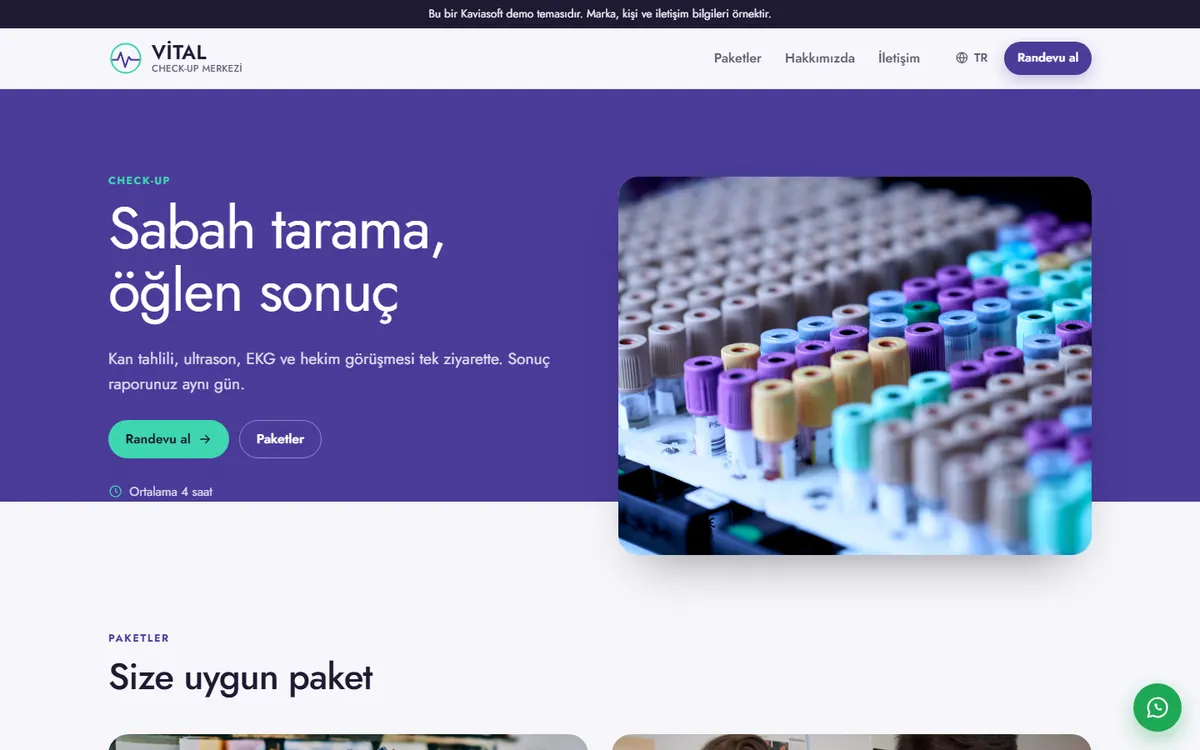Click the green hero Randevu al button
The height and width of the screenshot is (750, 1200).
tap(168, 439)
